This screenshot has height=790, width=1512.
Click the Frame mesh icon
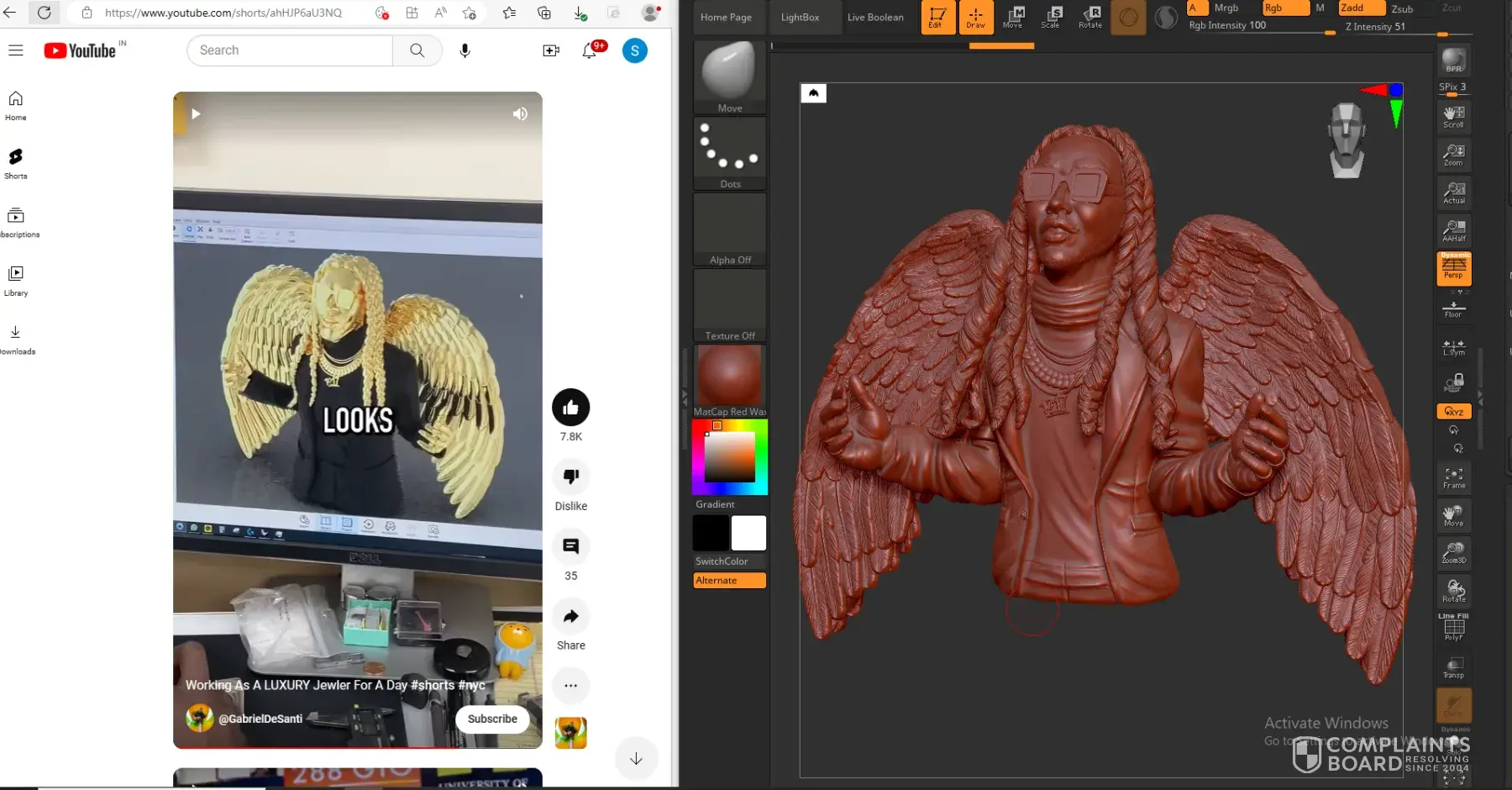pos(1453,477)
